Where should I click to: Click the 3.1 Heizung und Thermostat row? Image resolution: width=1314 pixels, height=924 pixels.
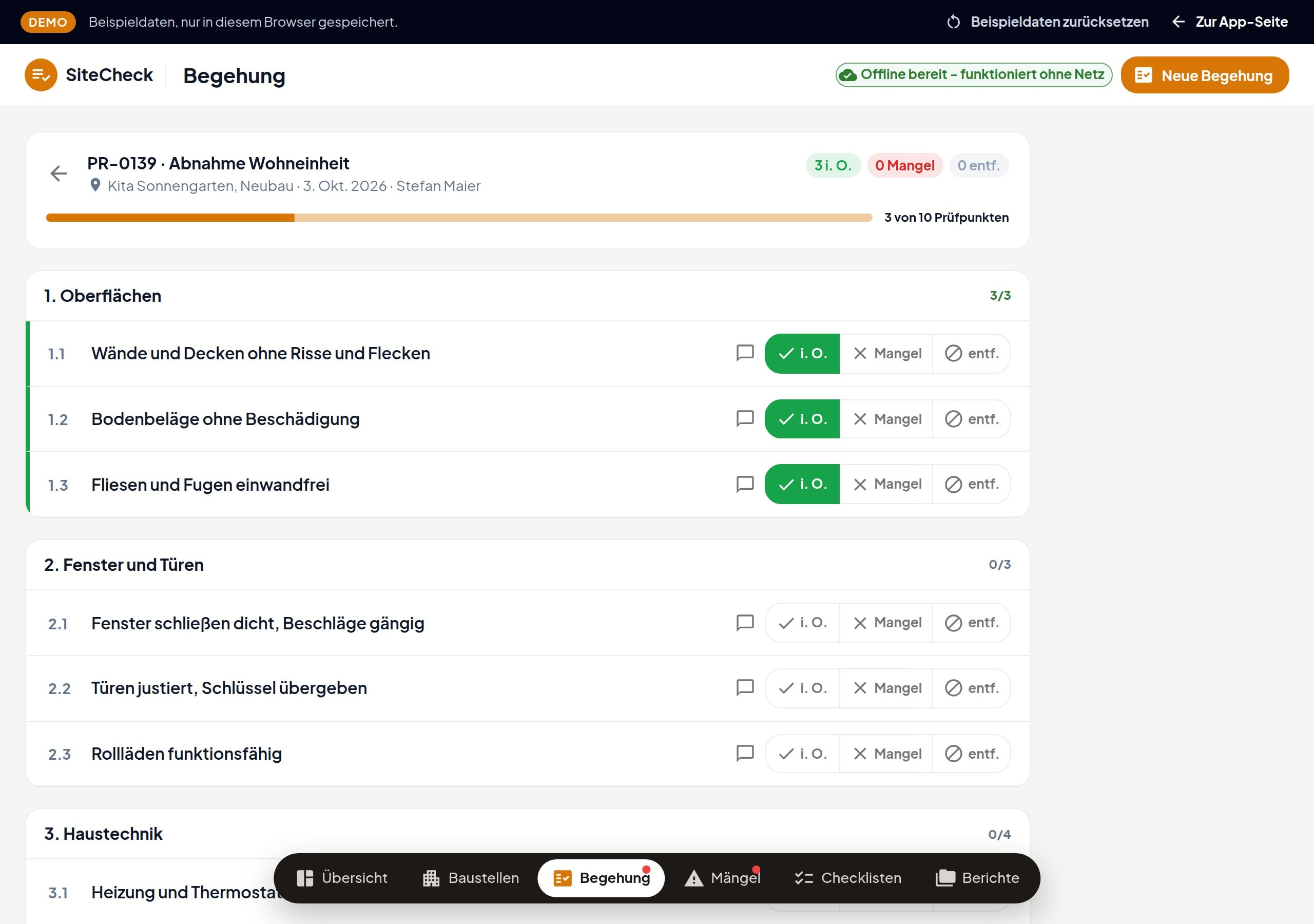[x=527, y=892]
